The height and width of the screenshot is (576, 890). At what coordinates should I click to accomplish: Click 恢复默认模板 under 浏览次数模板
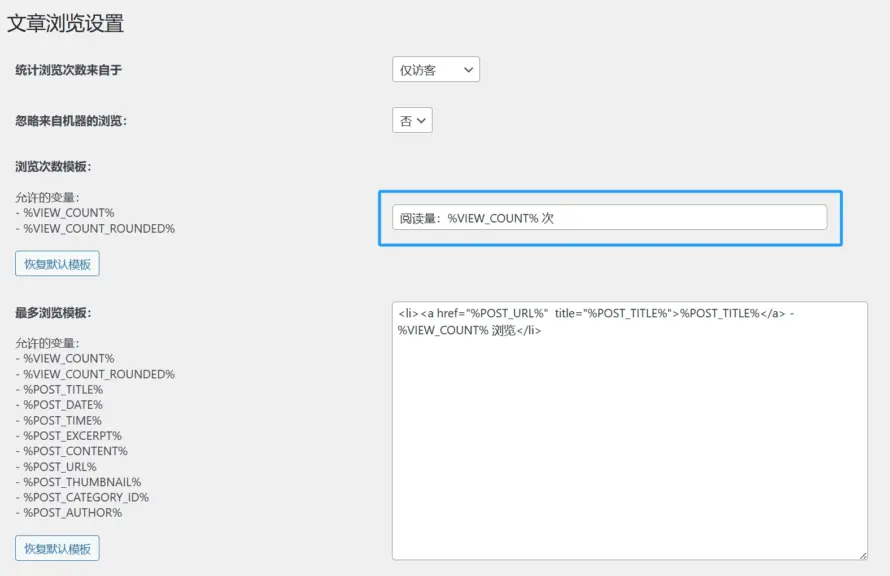[x=57, y=263]
